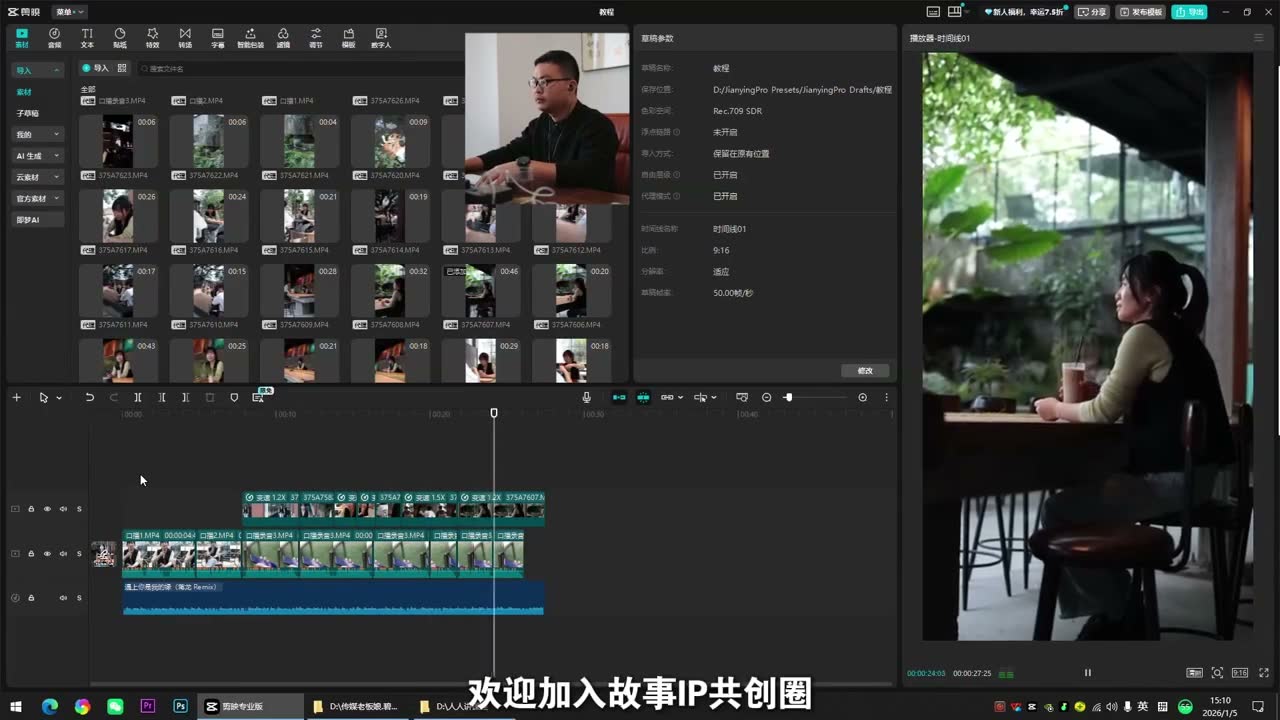
Task: Open the 数字人 (Digital human) panel
Action: (381, 38)
